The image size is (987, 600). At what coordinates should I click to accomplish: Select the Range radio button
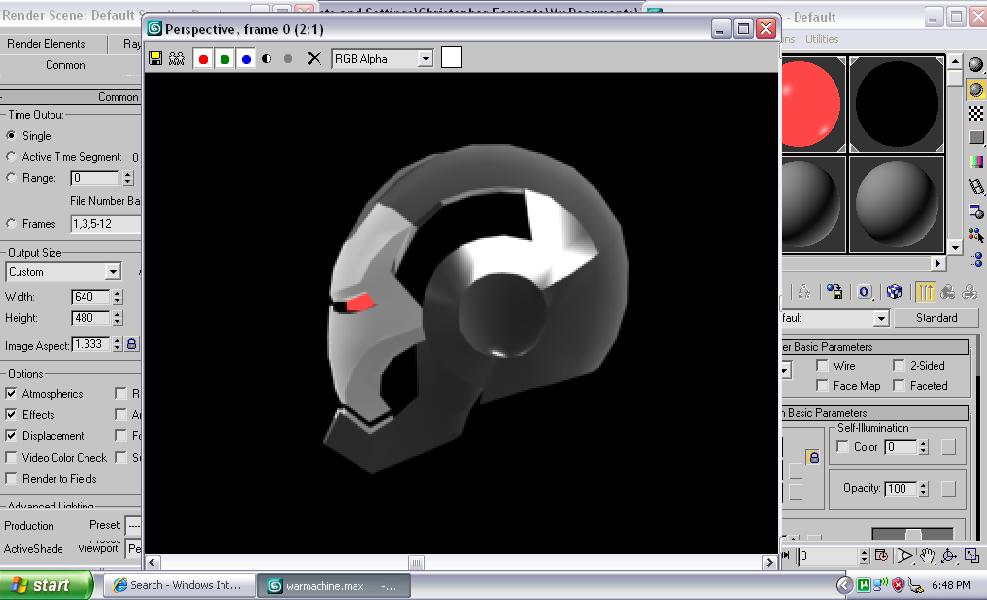pyautogui.click(x=11, y=178)
